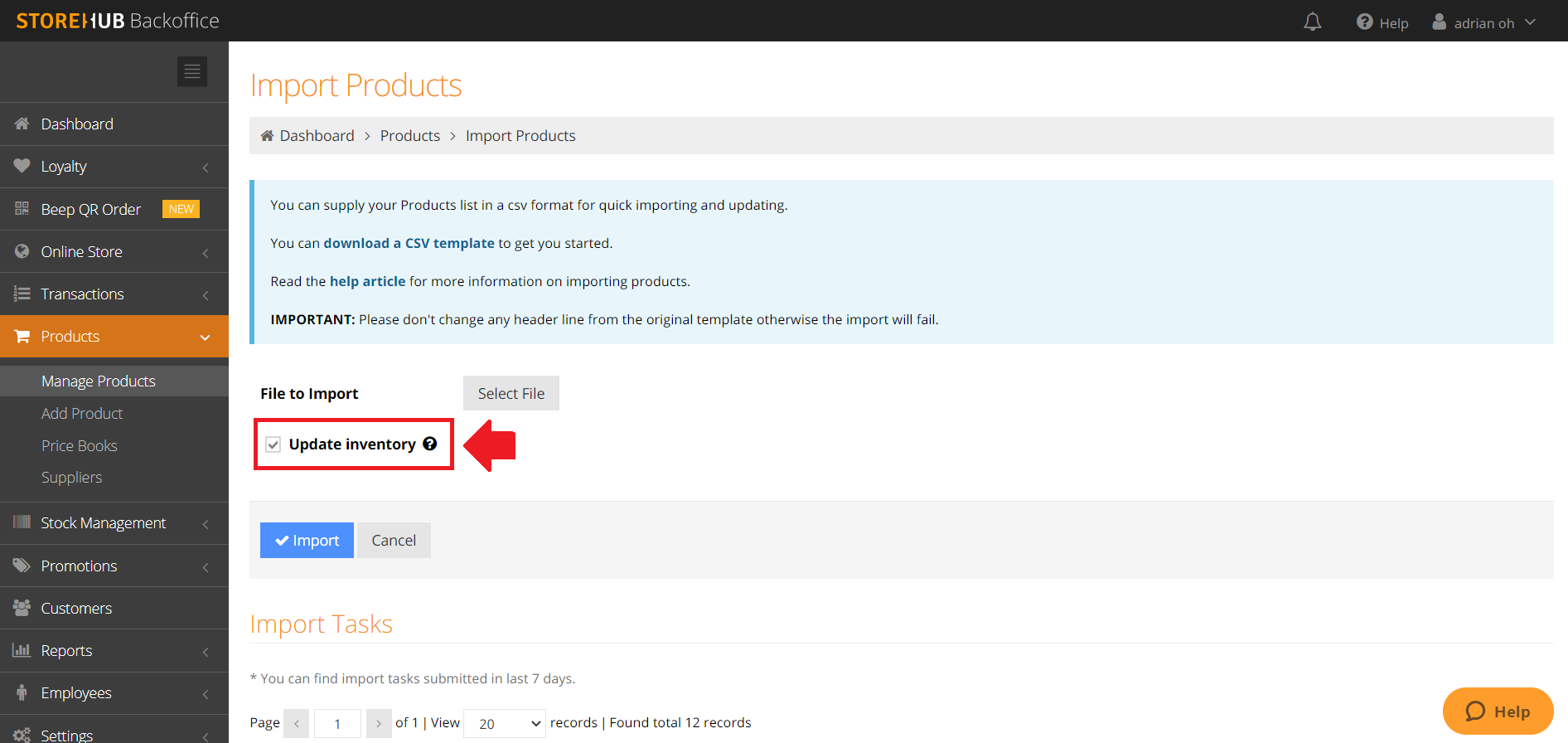Image resolution: width=1568 pixels, height=743 pixels.
Task: Click the Dashboard breadcrumb link
Action: point(317,135)
